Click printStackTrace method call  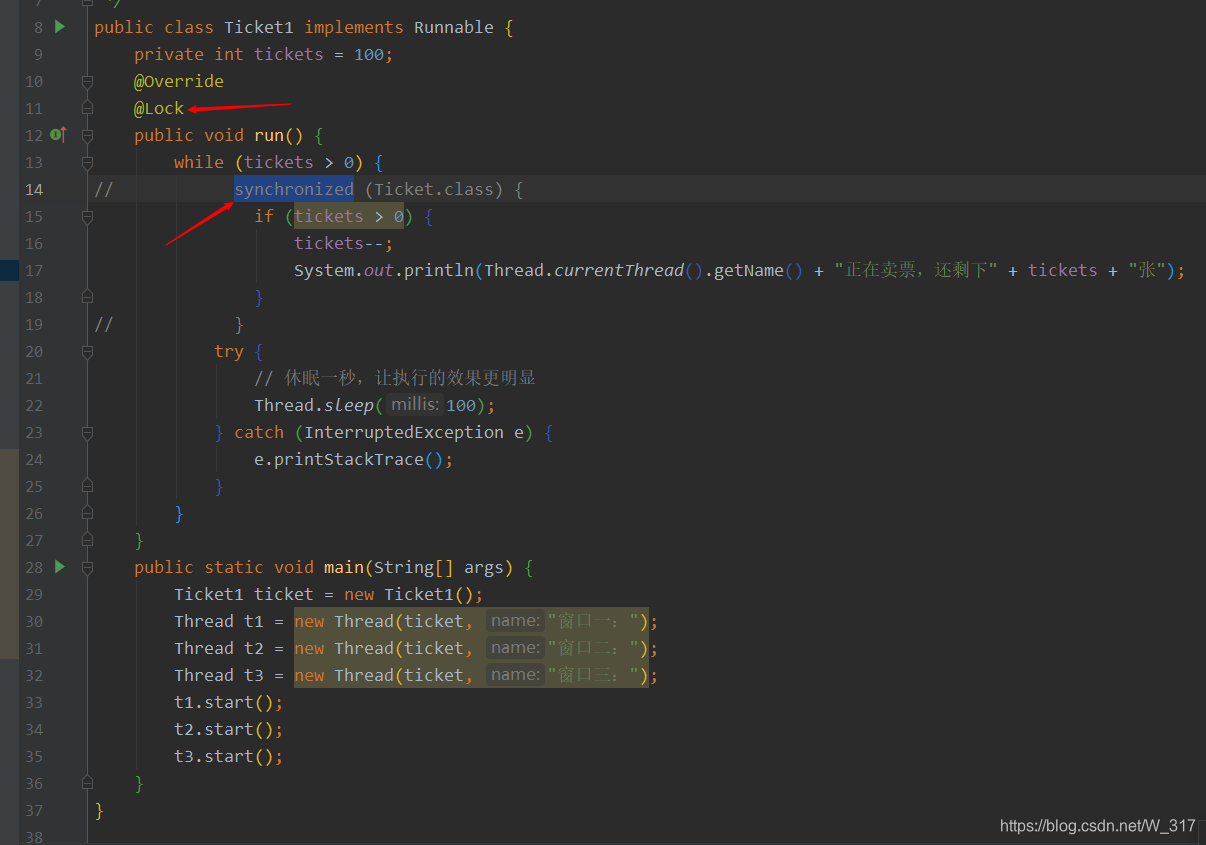tap(349, 459)
